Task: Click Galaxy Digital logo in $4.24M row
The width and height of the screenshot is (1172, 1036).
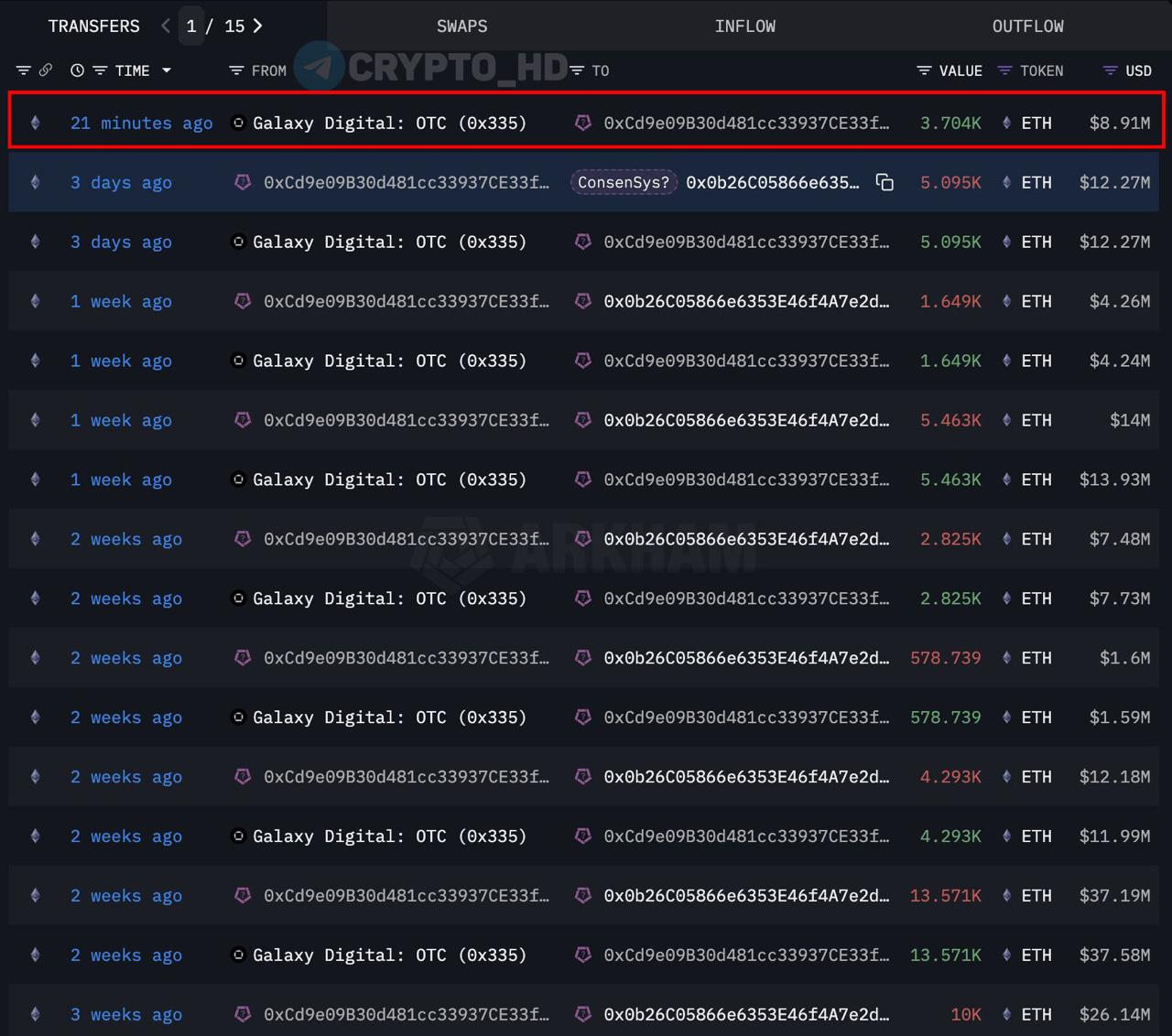Action: (238, 361)
